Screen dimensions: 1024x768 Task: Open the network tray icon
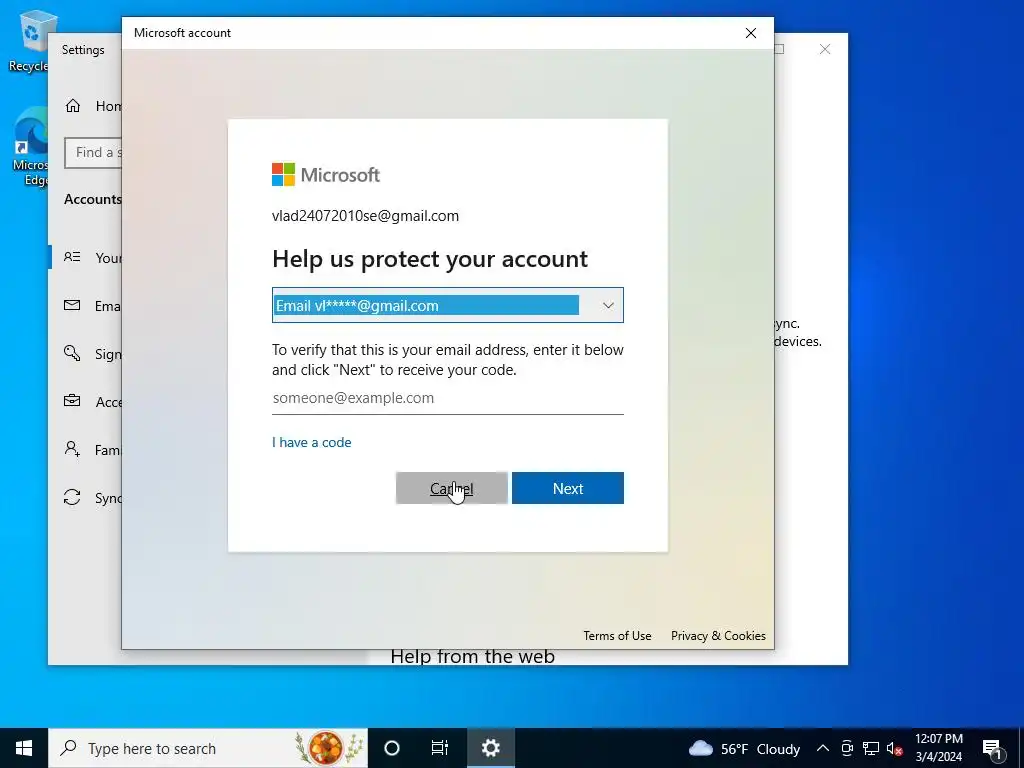871,748
